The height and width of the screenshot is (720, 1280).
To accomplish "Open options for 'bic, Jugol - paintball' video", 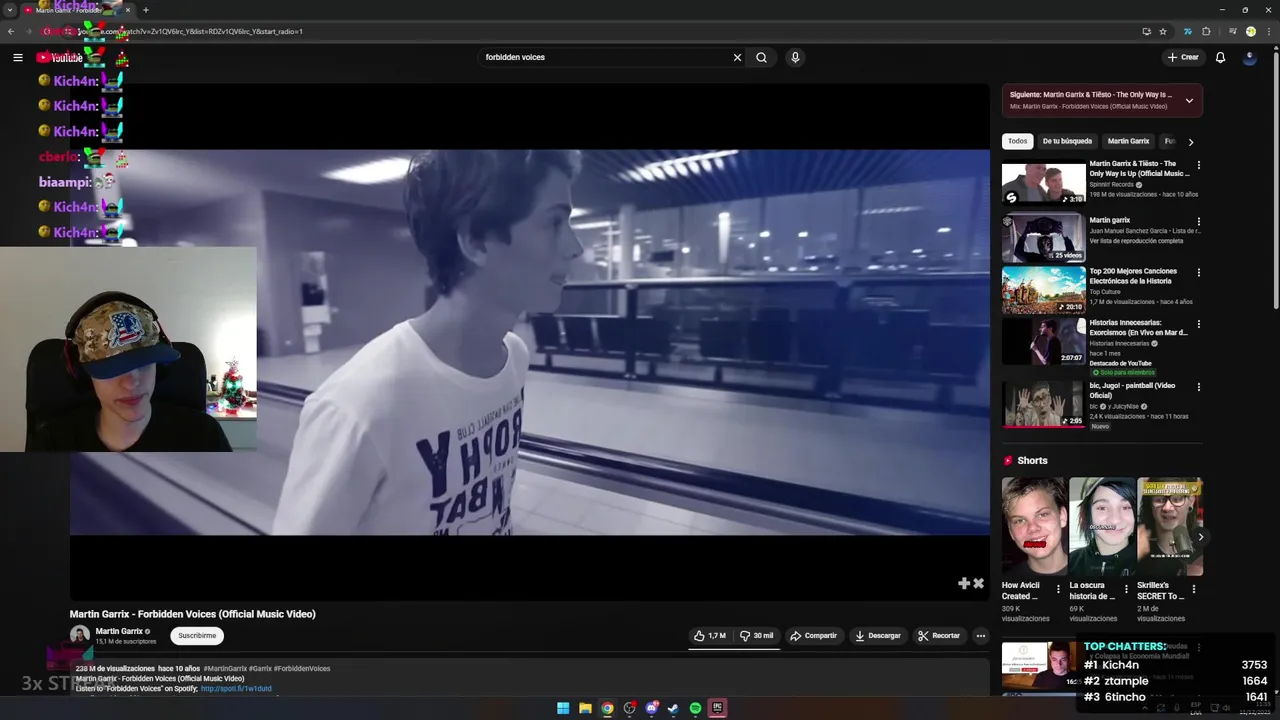I will pyautogui.click(x=1198, y=387).
